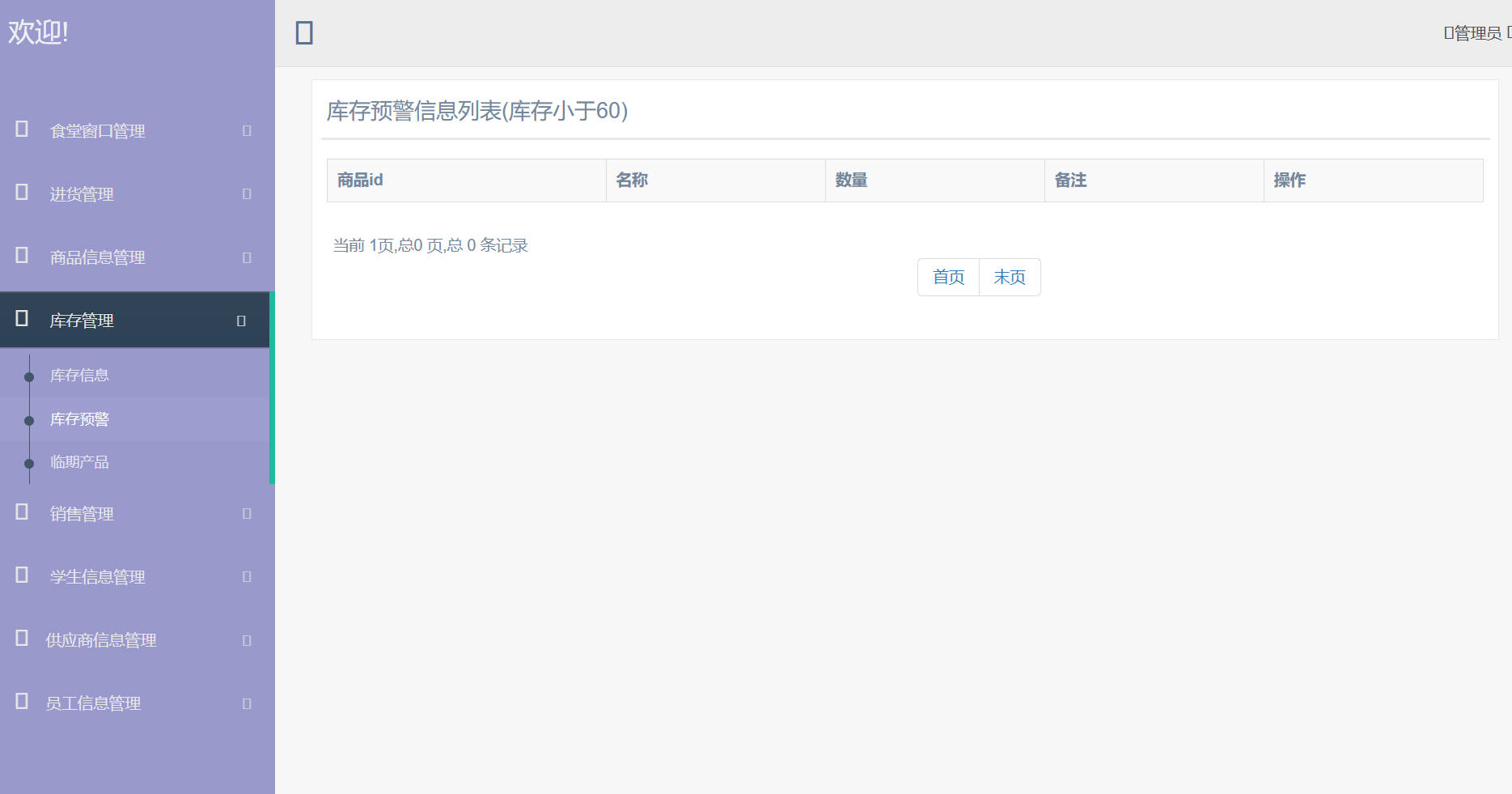
Task: Click the 库存管理 menu icon
Action: [x=21, y=320]
